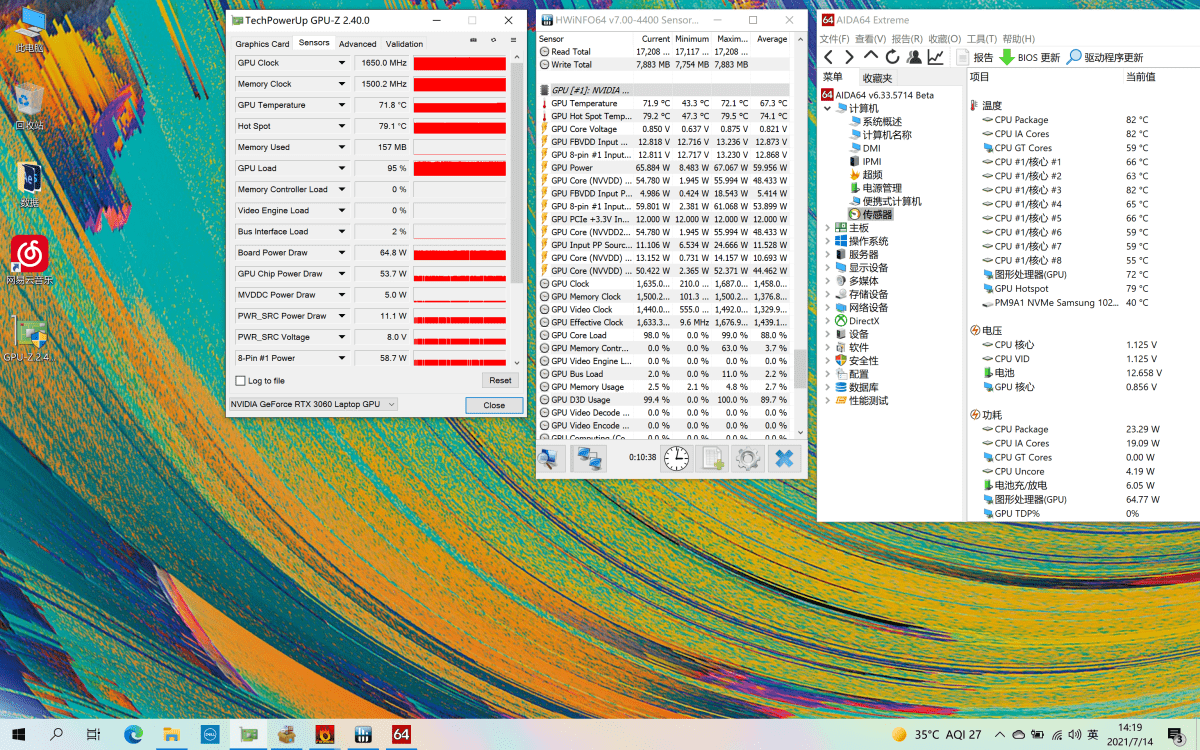
Task: Switch to 收藏夹 tab in AIDA64
Action: (877, 78)
